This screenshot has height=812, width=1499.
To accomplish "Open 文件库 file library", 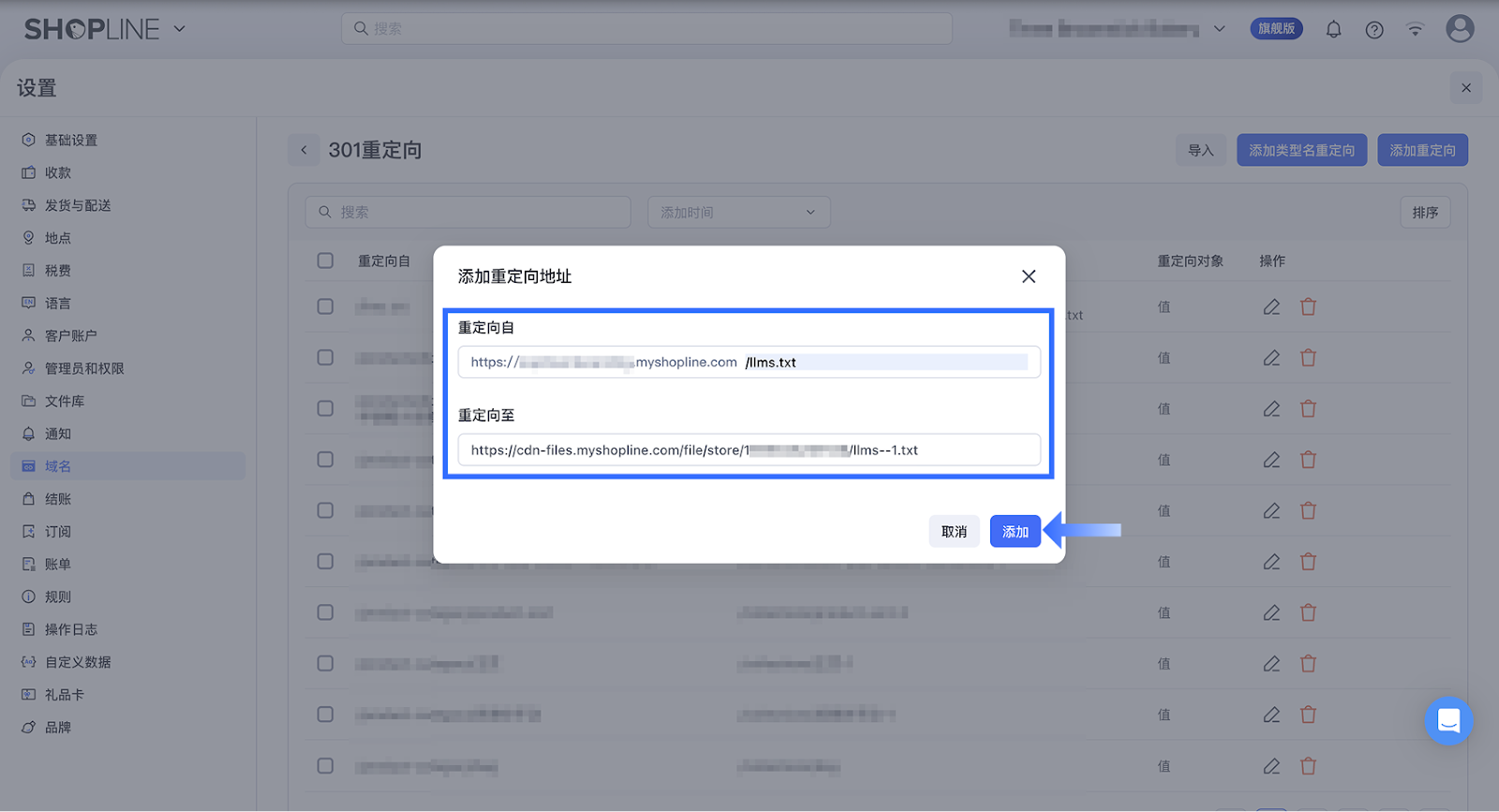I will point(128,401).
